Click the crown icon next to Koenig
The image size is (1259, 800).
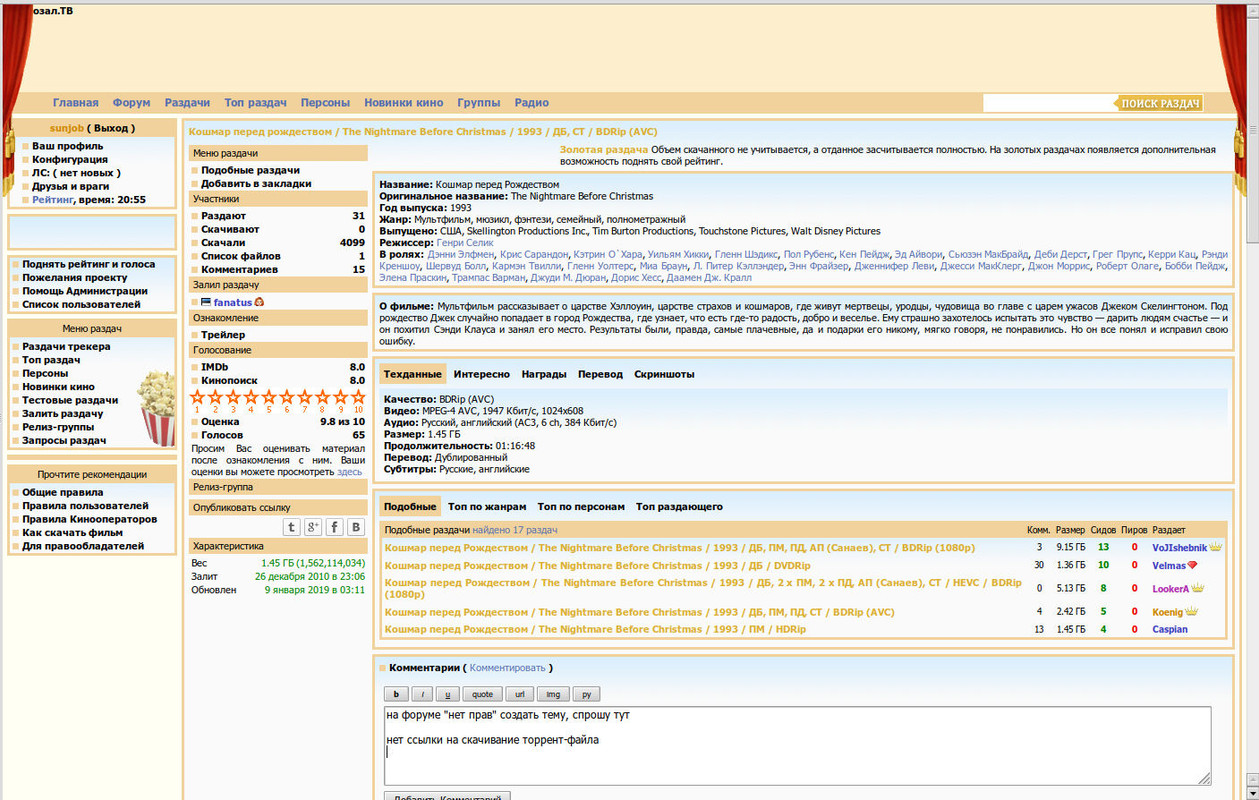click(x=1191, y=611)
